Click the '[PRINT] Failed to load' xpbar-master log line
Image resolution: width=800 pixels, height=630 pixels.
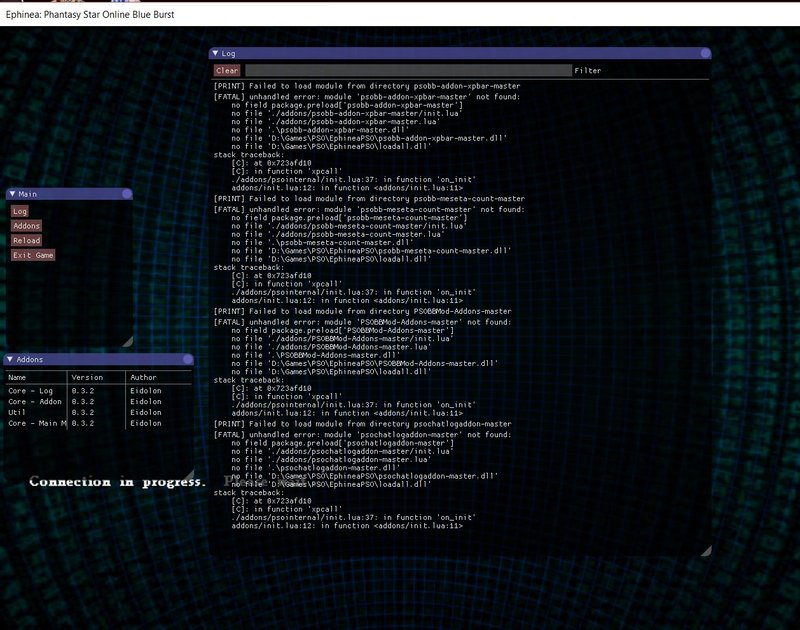point(367,86)
